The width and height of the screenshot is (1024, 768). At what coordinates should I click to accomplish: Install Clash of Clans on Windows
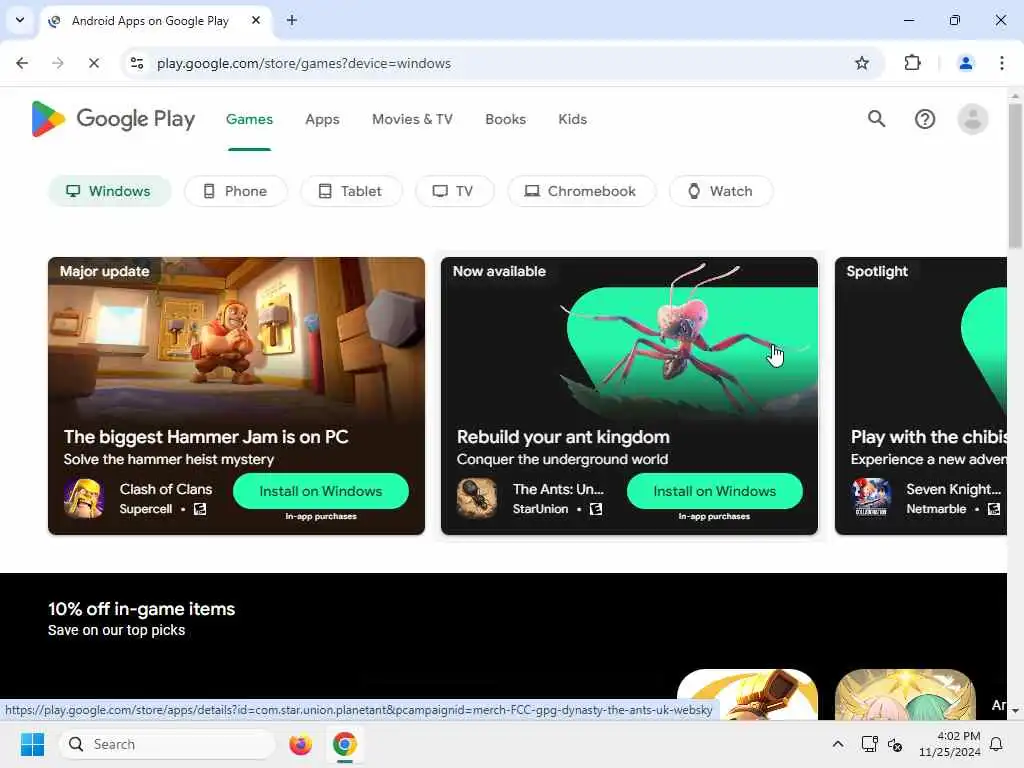(321, 491)
